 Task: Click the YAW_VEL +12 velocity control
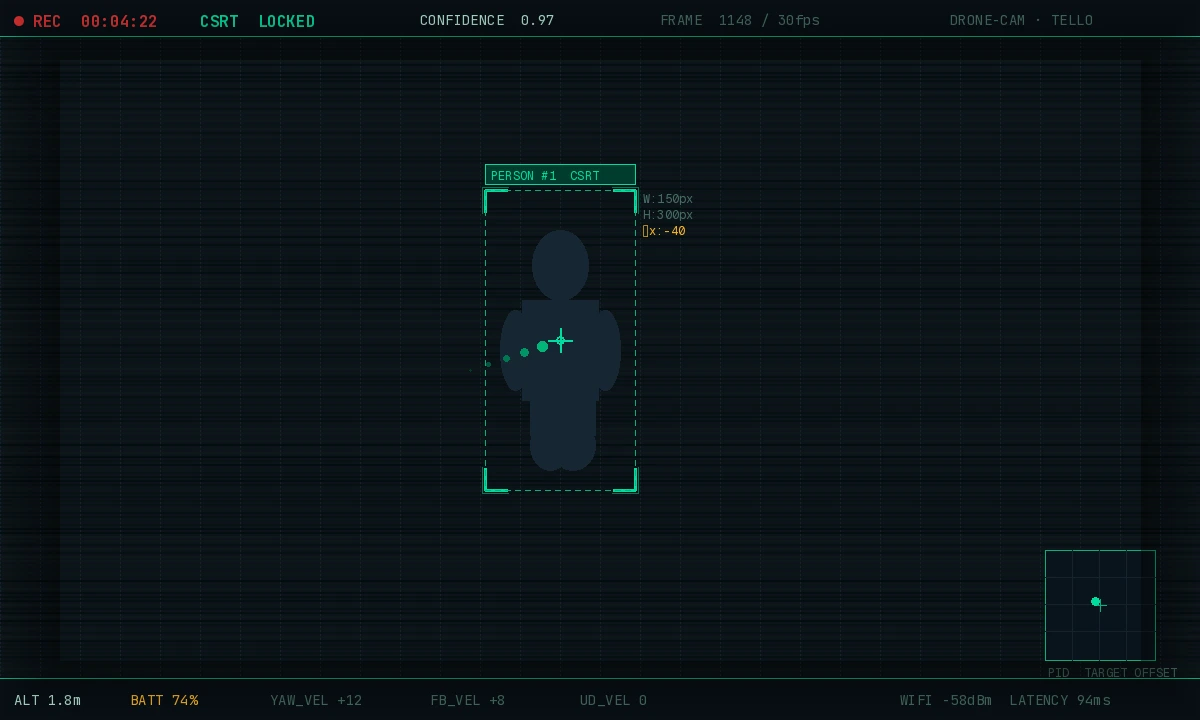pos(316,700)
